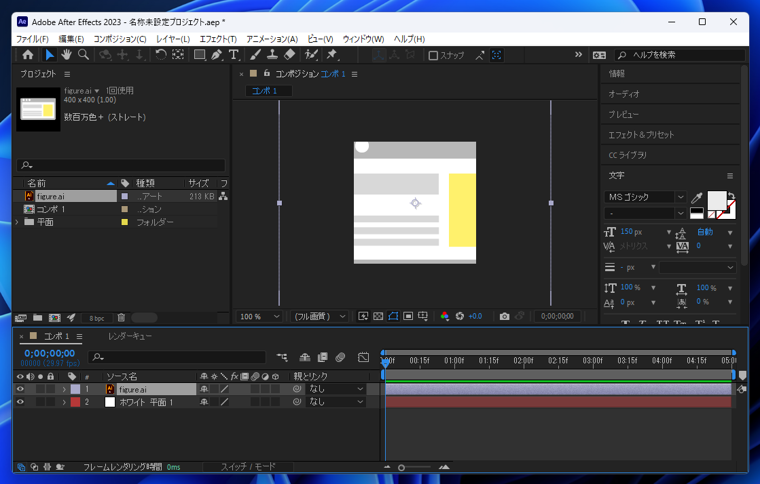760x484 pixels.
Task: Select the Hand tool
Action: point(66,55)
